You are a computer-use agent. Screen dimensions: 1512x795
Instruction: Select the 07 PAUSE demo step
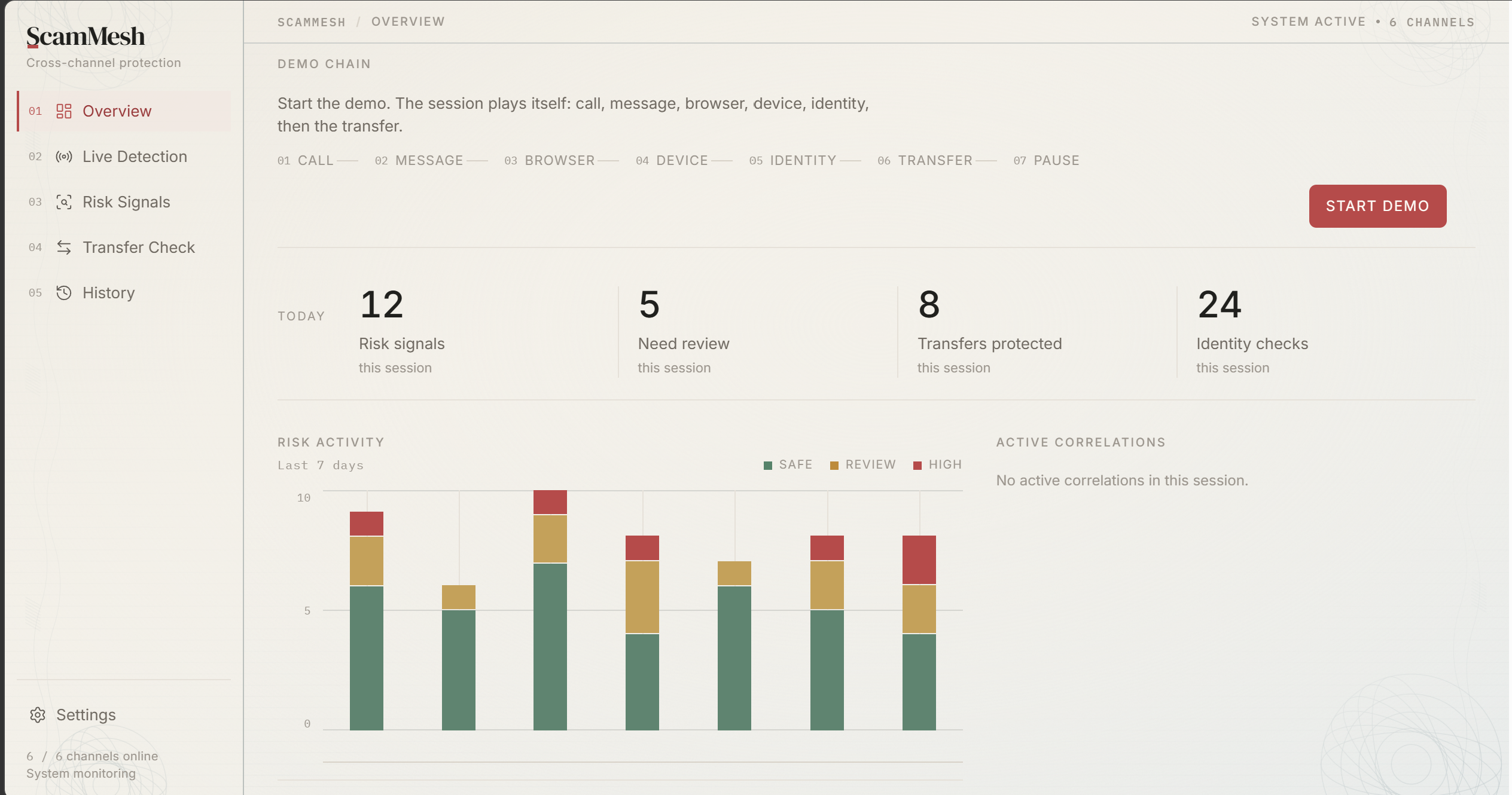[x=1047, y=161]
